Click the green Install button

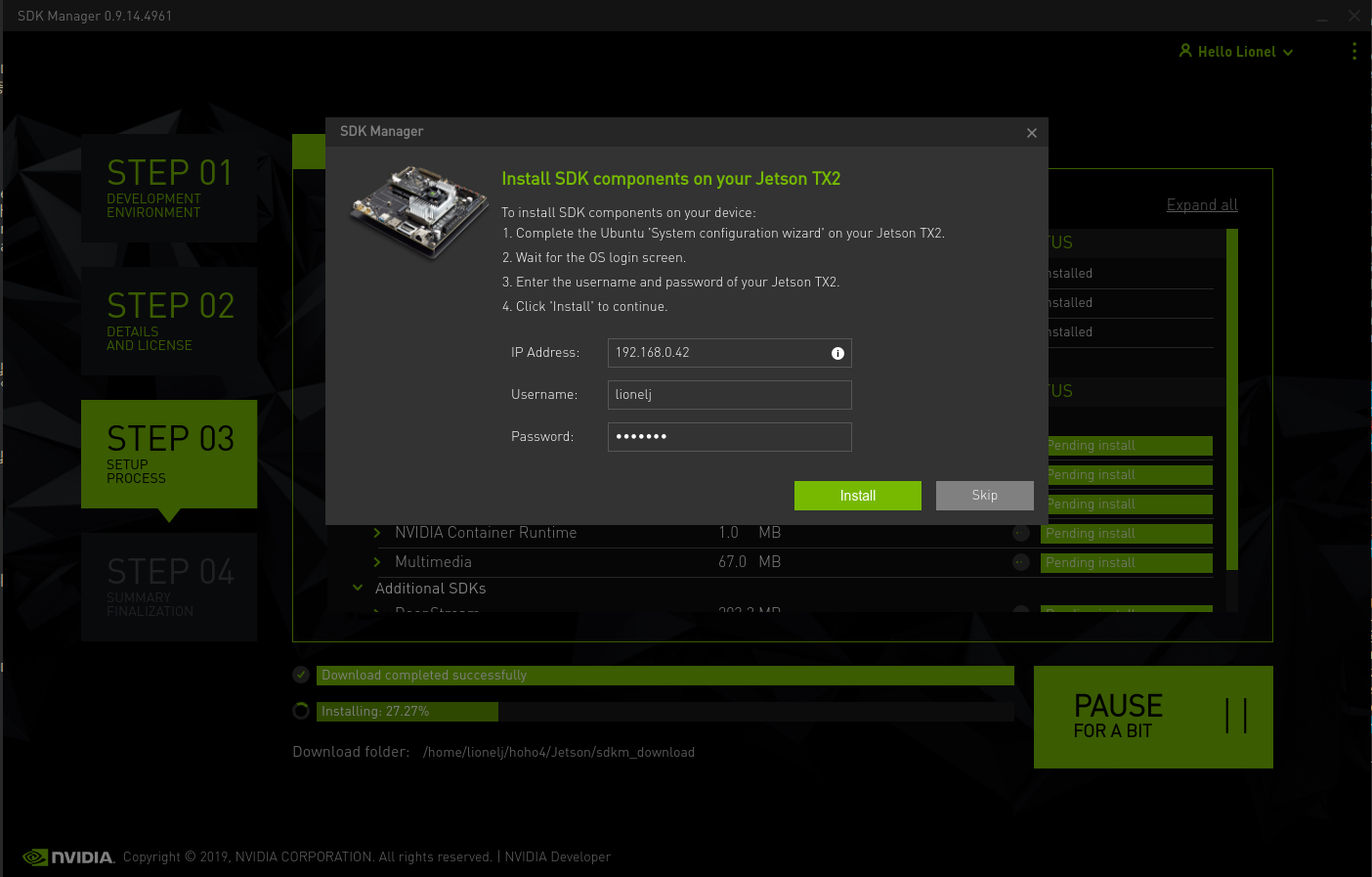pyautogui.click(x=857, y=496)
